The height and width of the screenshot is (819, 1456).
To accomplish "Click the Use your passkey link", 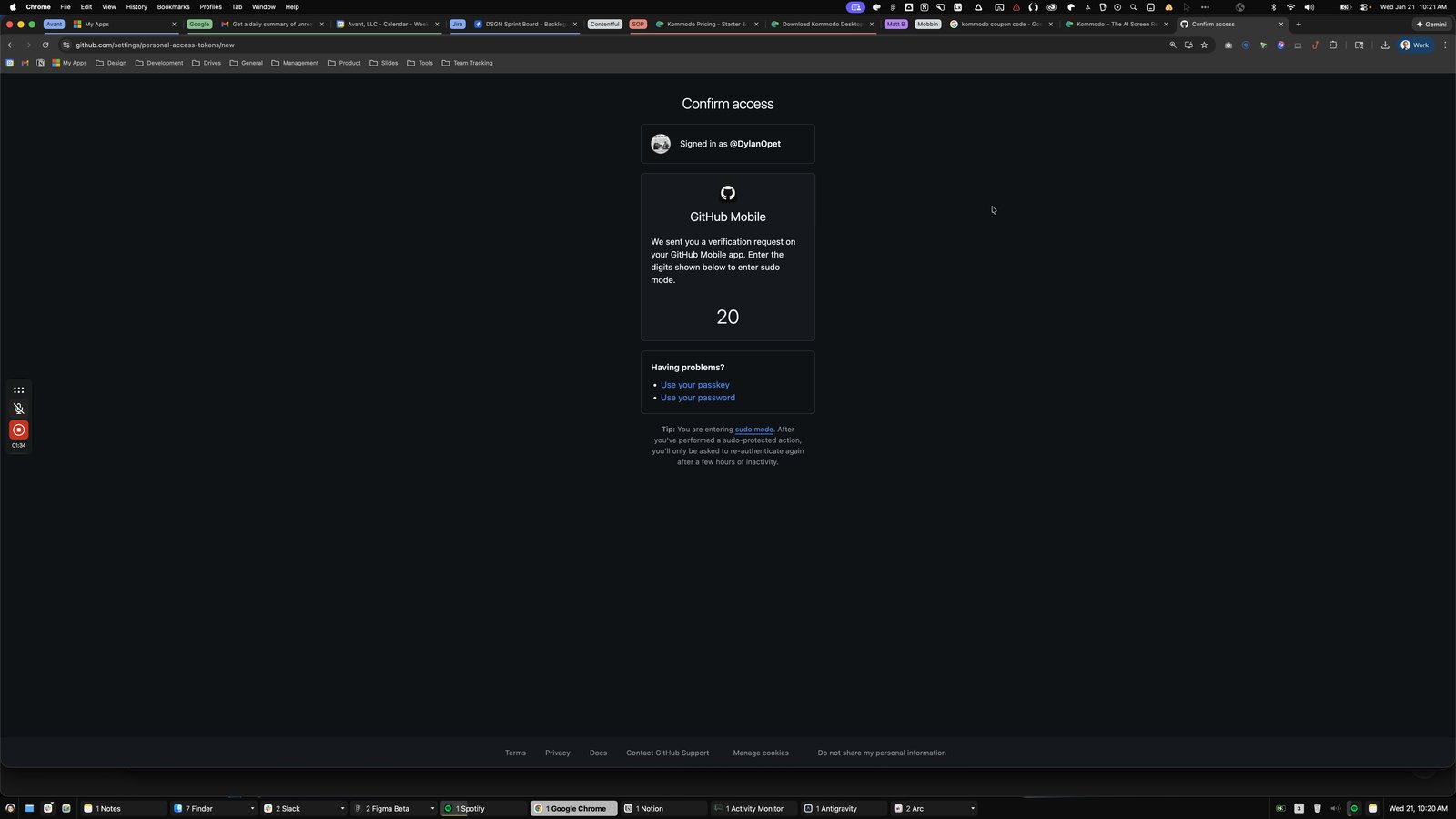I will point(694,385).
